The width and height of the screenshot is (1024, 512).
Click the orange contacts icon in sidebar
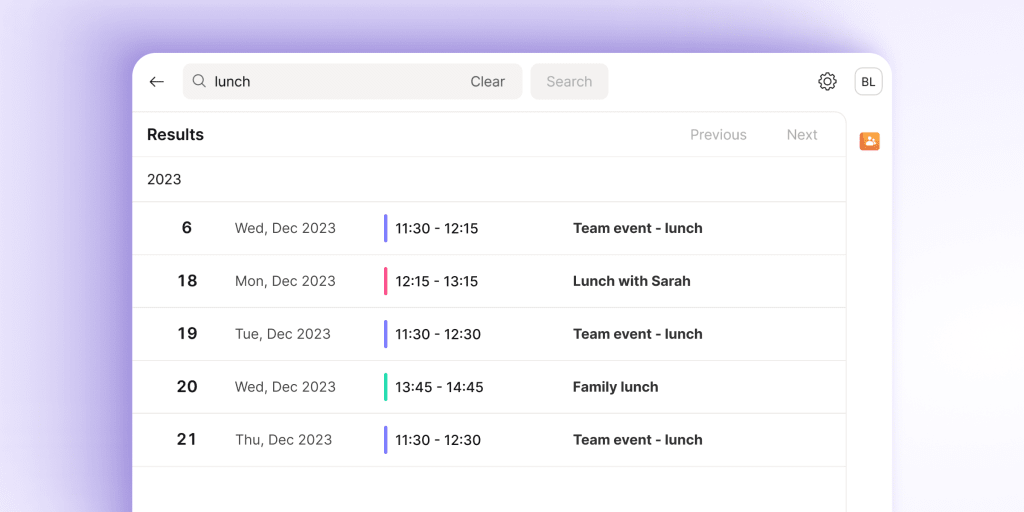click(x=869, y=142)
